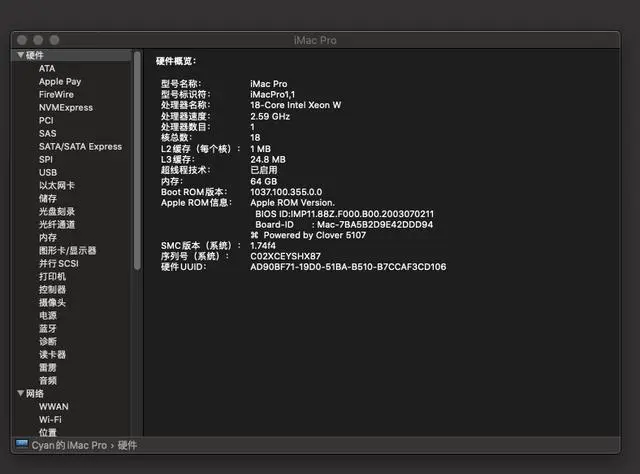The width and height of the screenshot is (640, 474).
Task: Collapse the 网络 section triangle
Action: 20,393
